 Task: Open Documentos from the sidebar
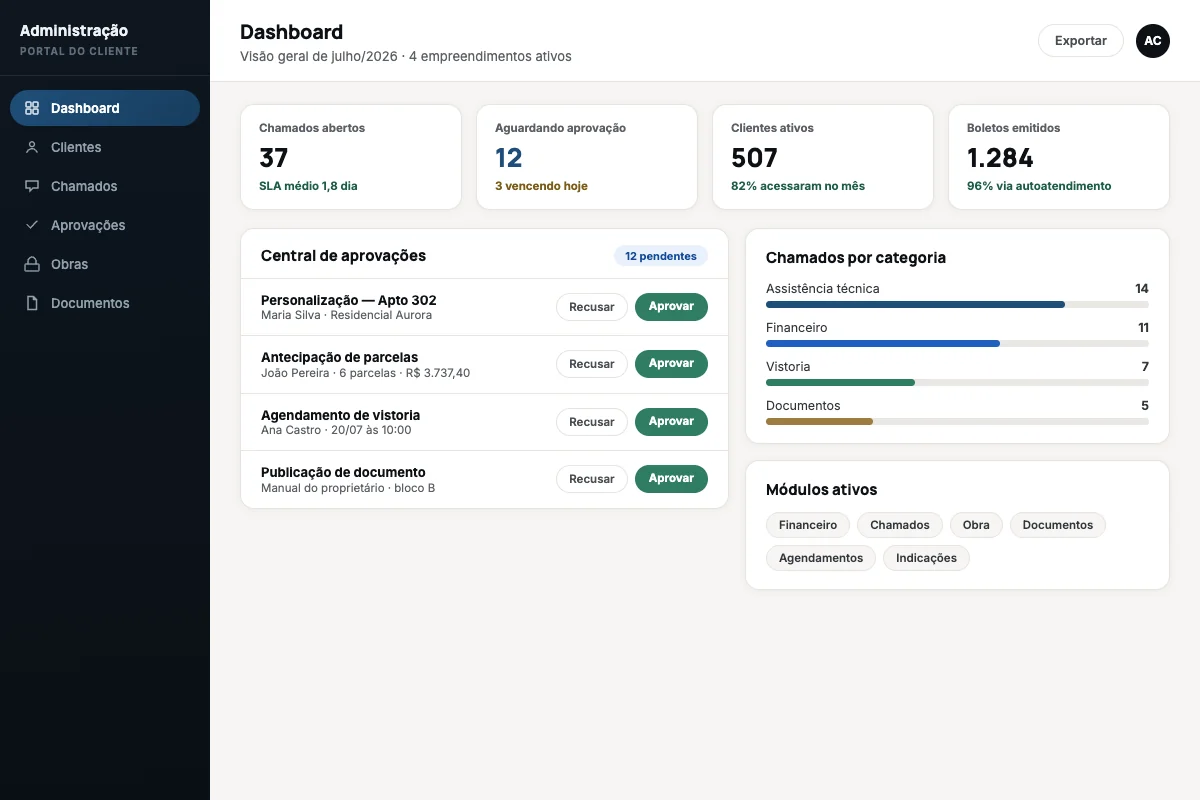105,303
